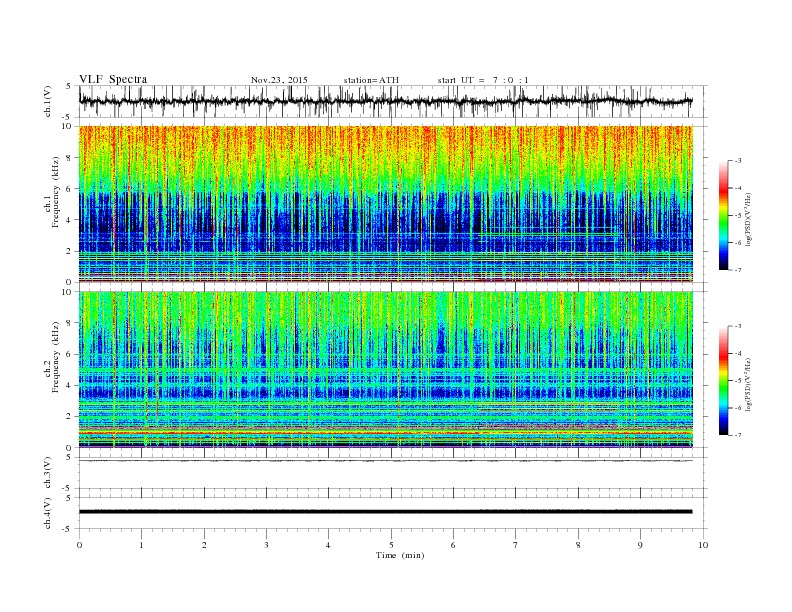Click the time axis tick label "2"
Screen dimensions: 792x612
coord(204,545)
